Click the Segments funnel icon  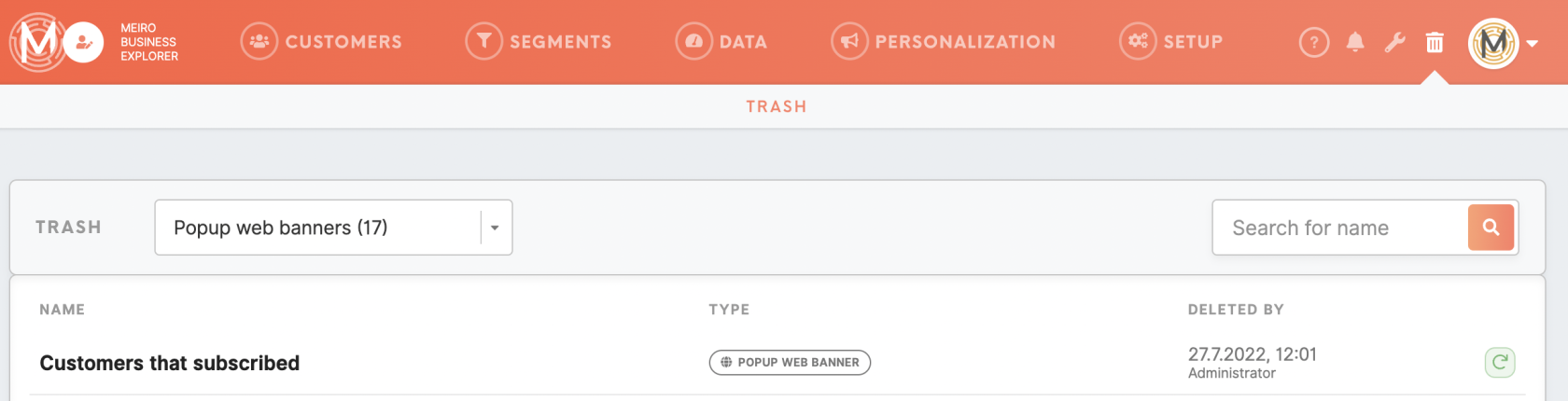(x=483, y=42)
